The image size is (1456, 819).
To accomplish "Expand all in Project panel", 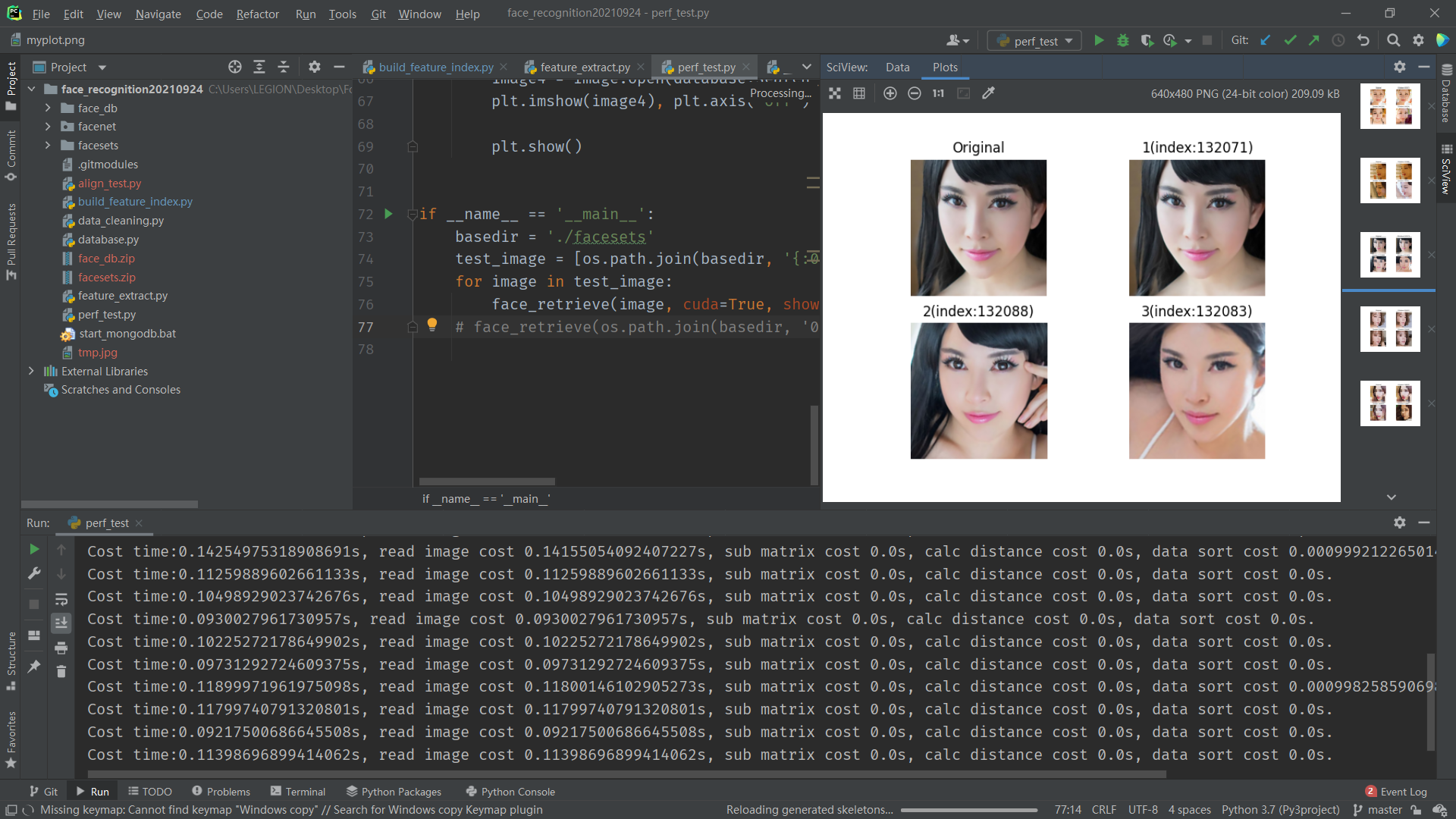I will point(259,67).
